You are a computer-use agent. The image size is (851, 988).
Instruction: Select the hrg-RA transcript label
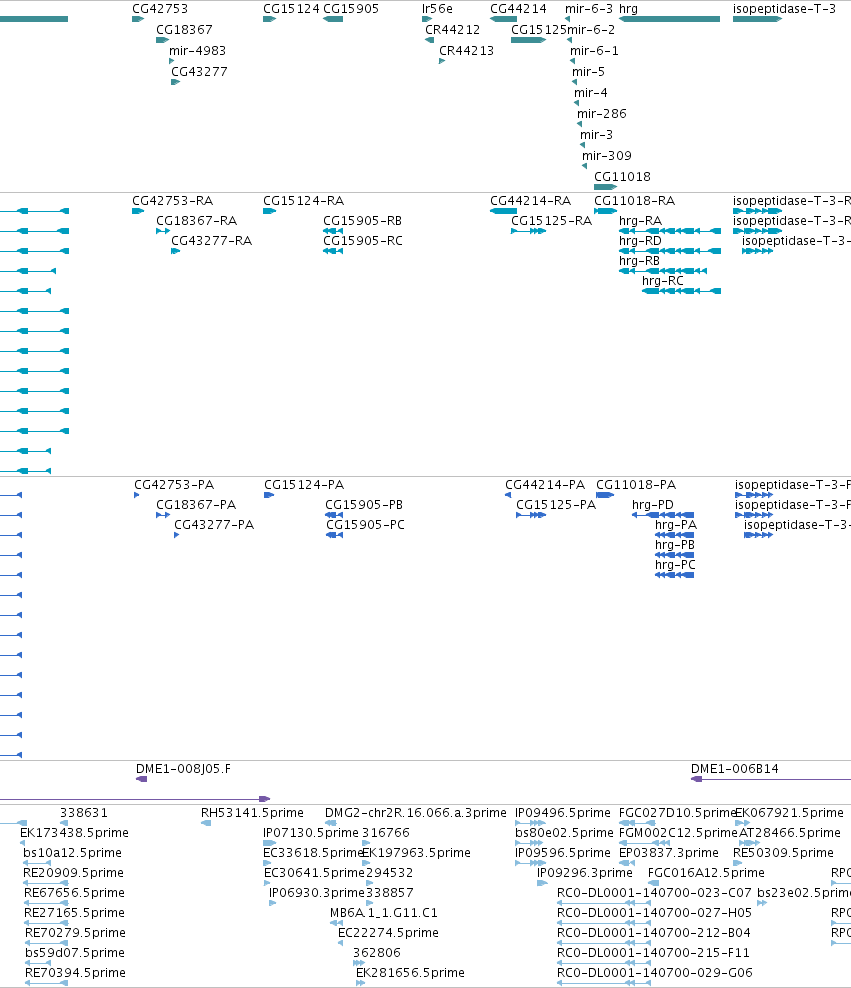pyautogui.click(x=641, y=221)
